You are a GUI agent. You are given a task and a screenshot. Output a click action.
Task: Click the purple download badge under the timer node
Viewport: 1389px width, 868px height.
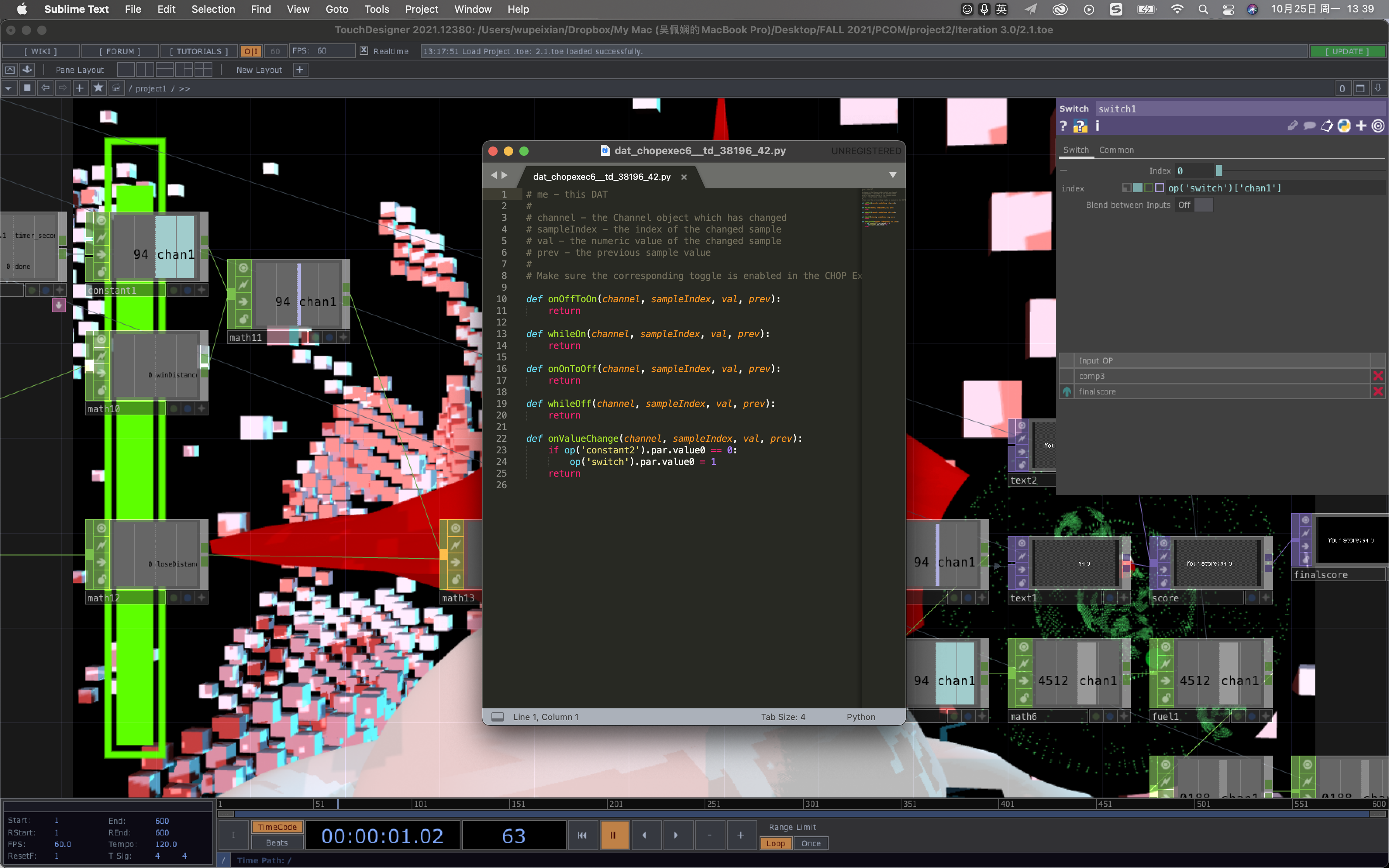(x=59, y=305)
